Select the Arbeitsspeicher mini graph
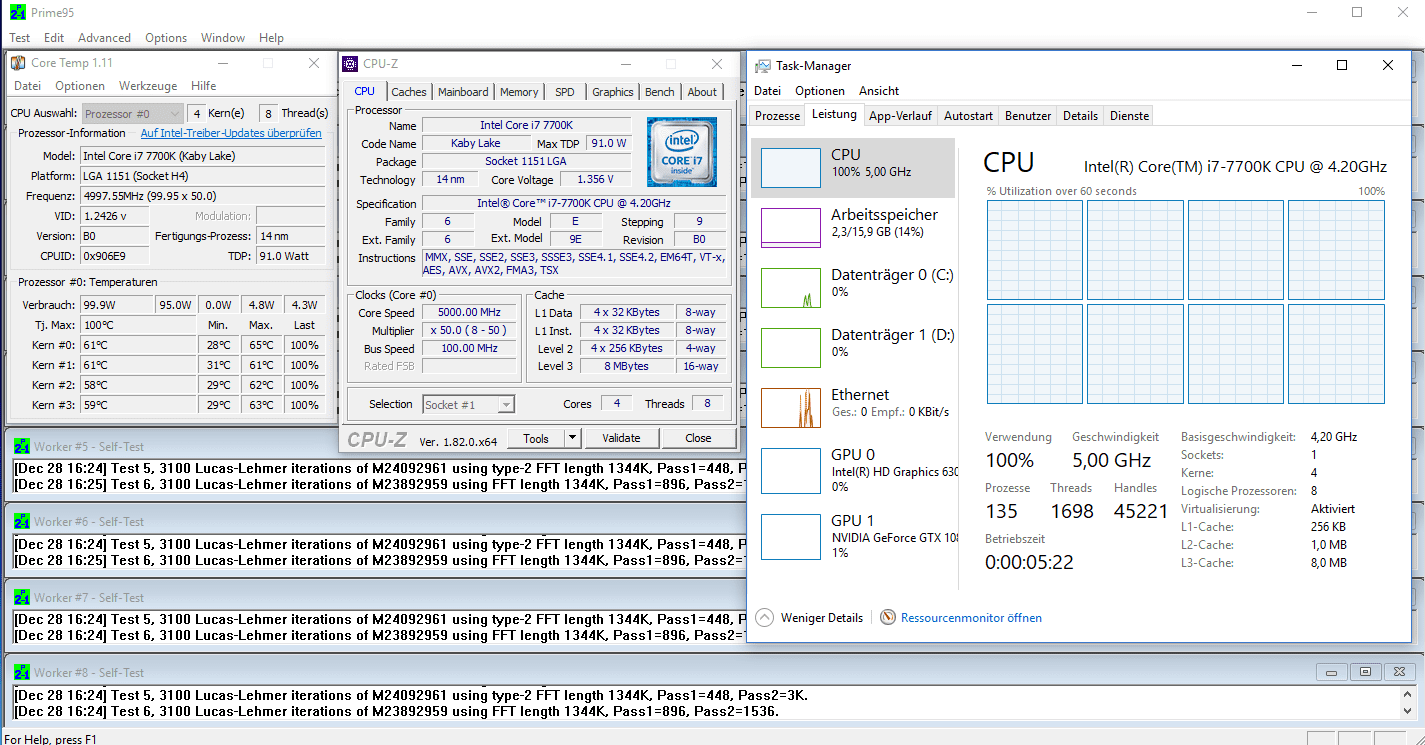 [x=790, y=227]
